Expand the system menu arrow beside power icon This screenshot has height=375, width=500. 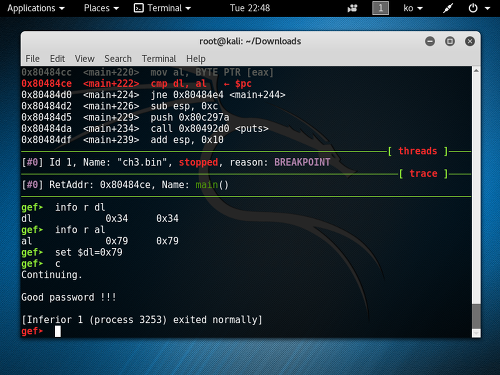[487, 8]
